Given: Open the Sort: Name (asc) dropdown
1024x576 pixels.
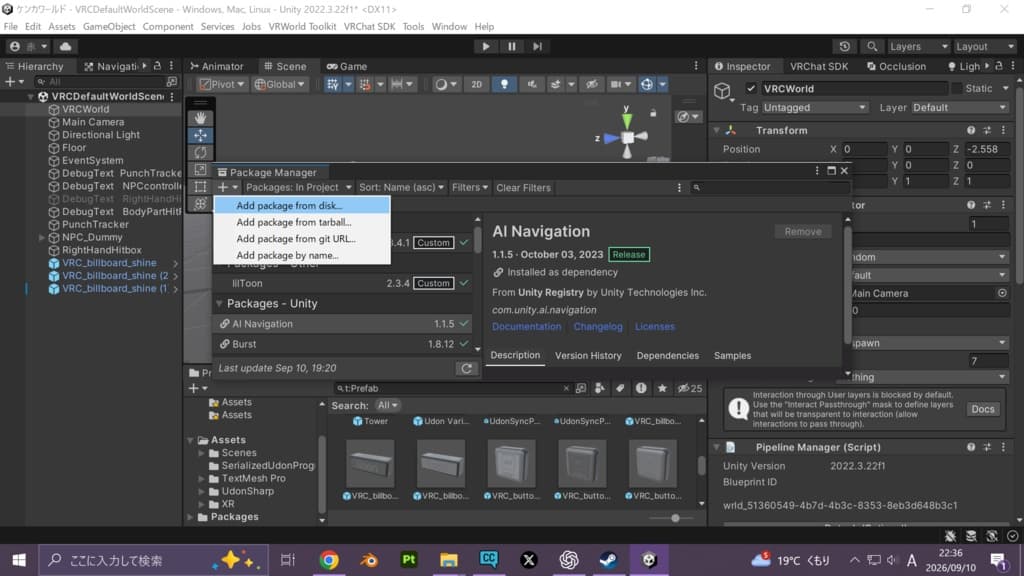Looking at the screenshot, I should point(401,187).
